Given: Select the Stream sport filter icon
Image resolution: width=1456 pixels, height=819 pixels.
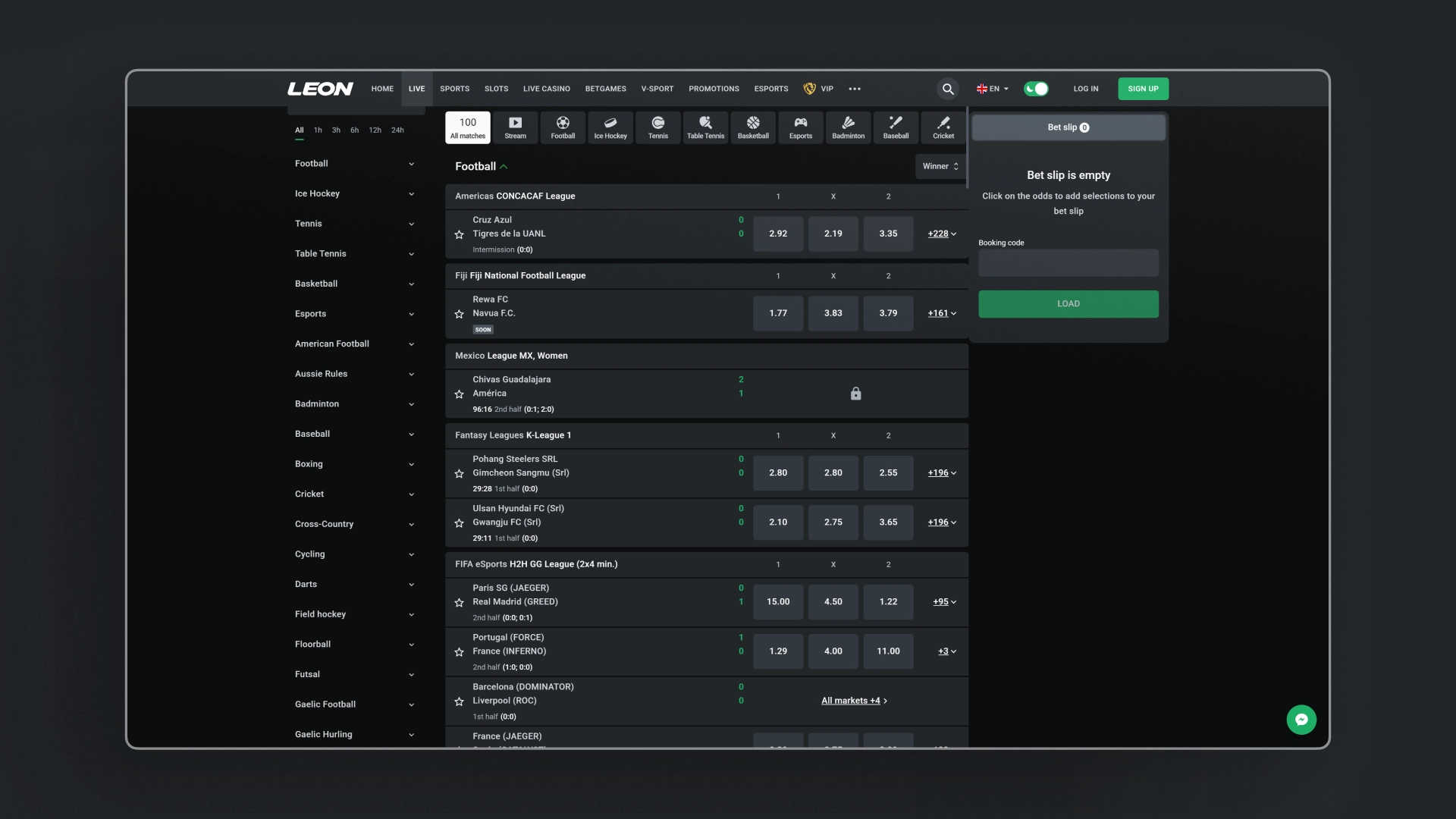Looking at the screenshot, I should (515, 127).
